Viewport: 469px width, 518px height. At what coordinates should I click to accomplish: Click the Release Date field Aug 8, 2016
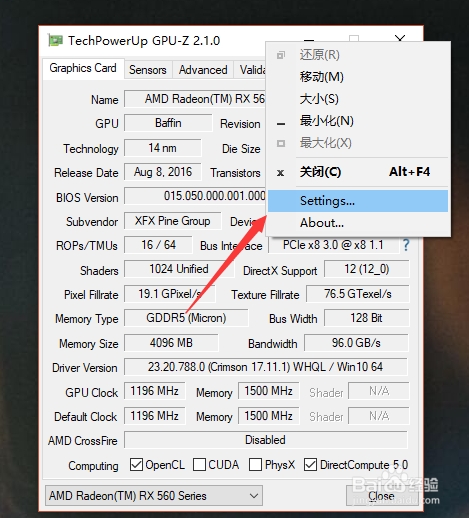click(163, 172)
